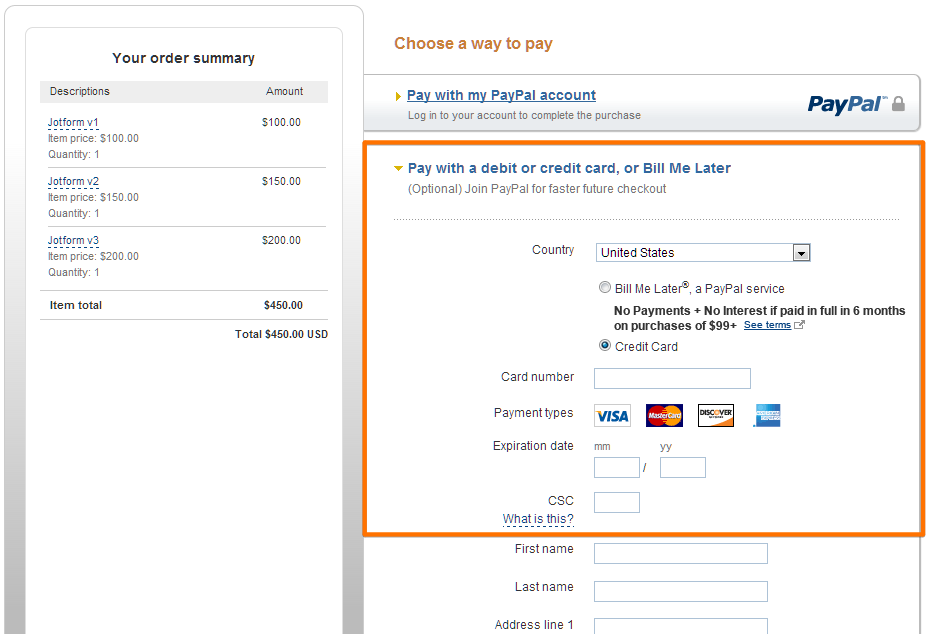Click the PayPal logo
Viewport: 941px width, 634px height.
[x=846, y=104]
